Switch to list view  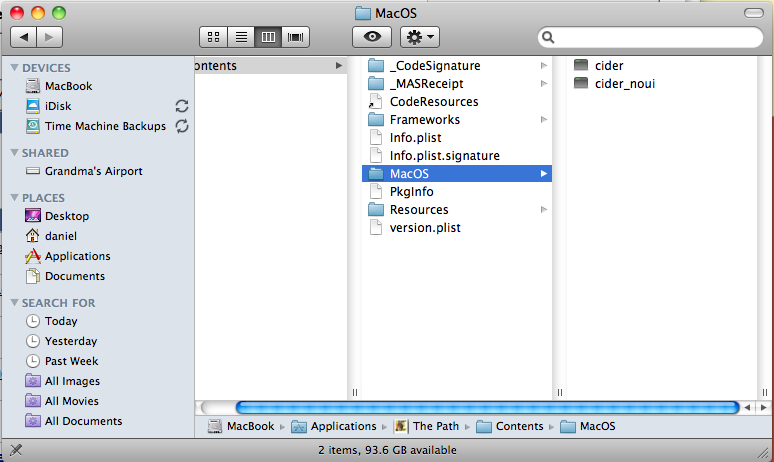pyautogui.click(x=241, y=37)
